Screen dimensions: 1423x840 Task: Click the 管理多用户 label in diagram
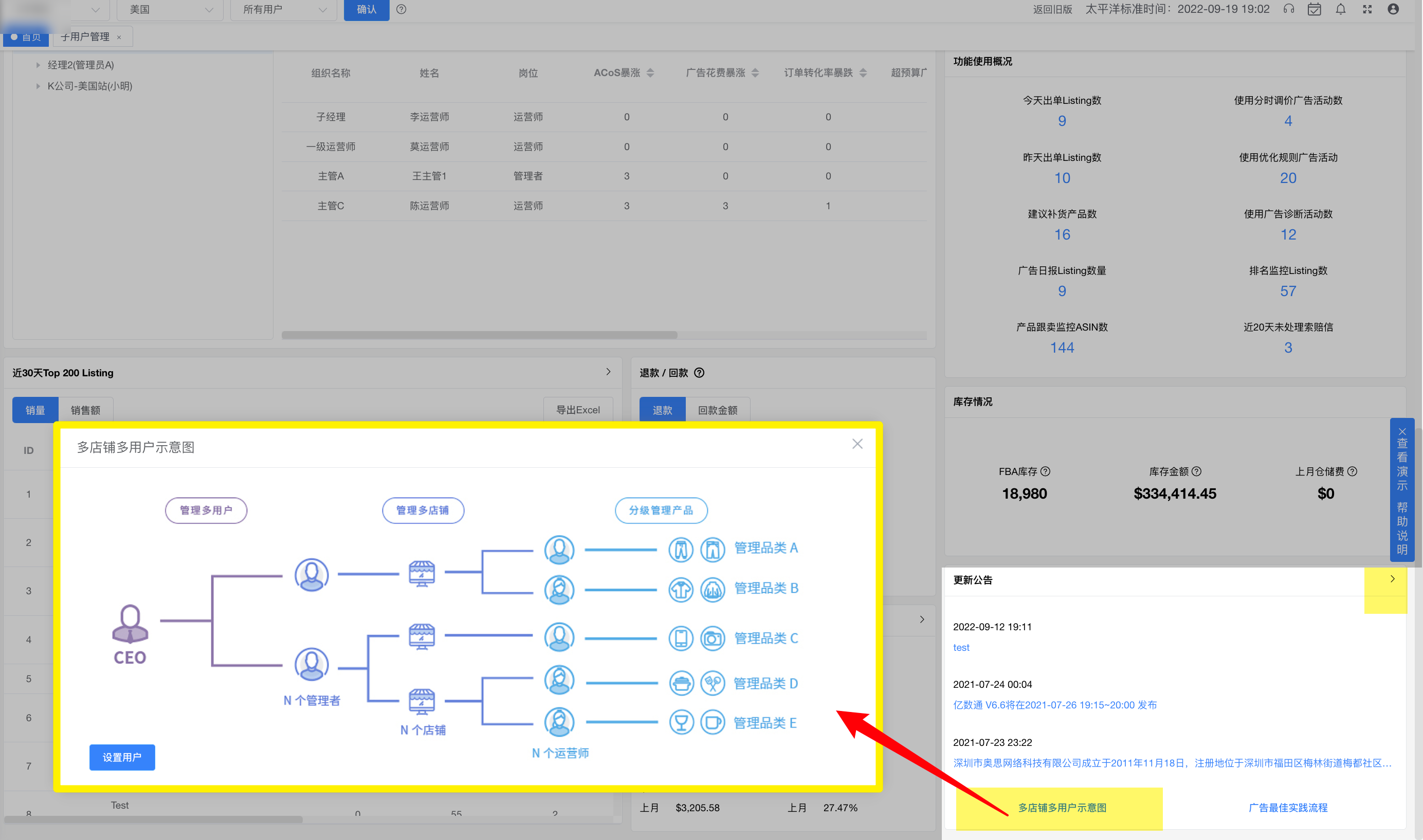(206, 510)
